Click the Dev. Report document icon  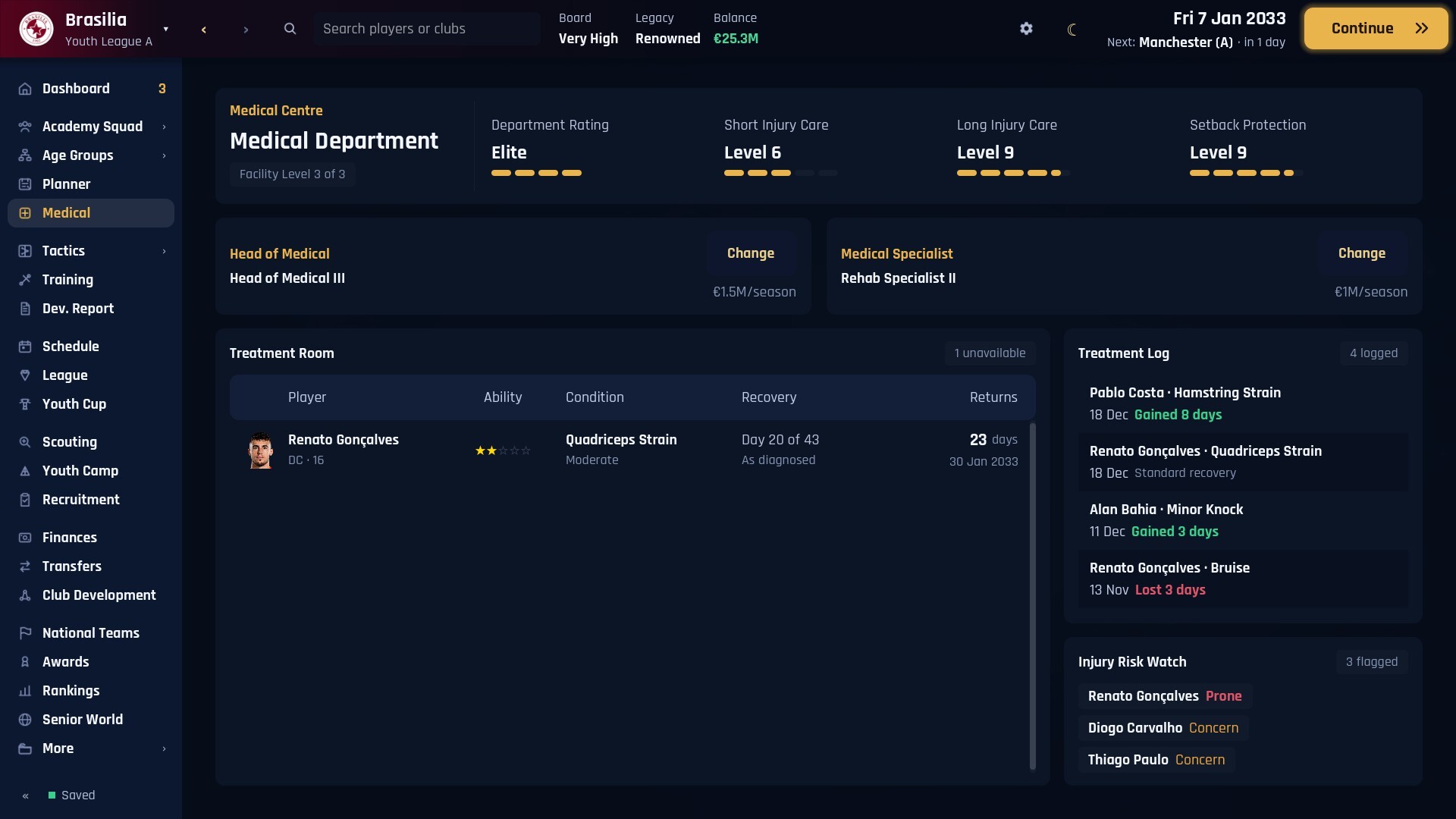(x=25, y=309)
